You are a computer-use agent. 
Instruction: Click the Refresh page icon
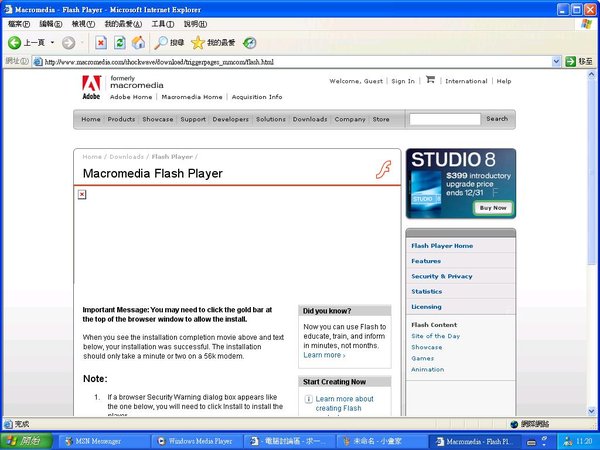tap(120, 42)
